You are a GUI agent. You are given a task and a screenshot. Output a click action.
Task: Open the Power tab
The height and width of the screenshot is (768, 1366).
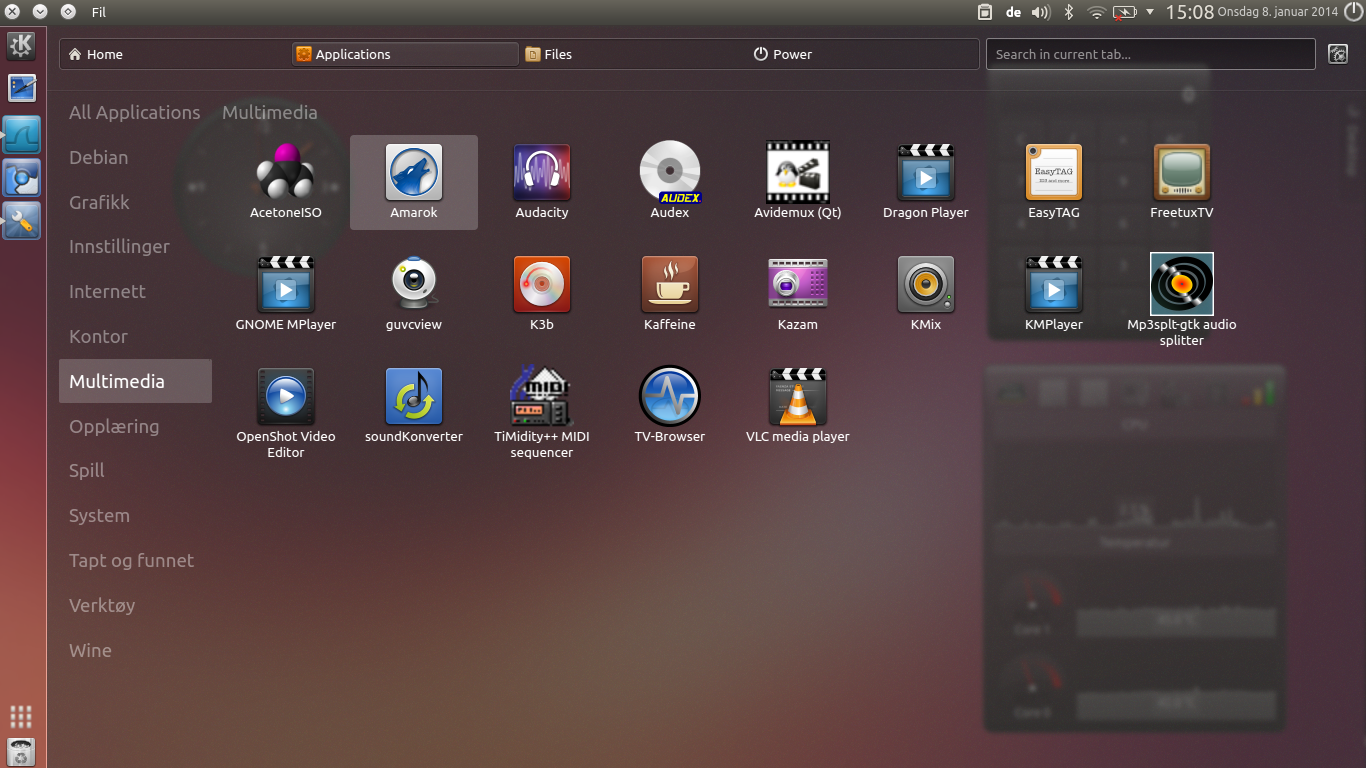864,54
